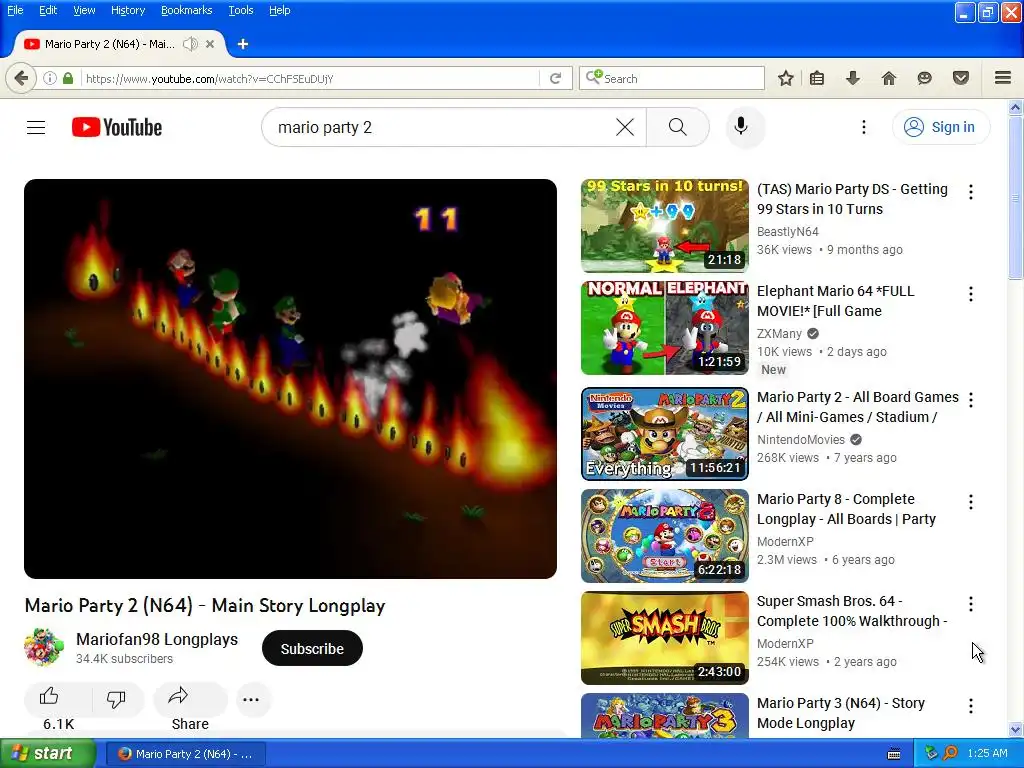Open options for Elephant Mario 64 video
Image resolution: width=1024 pixels, height=768 pixels.
pyautogui.click(x=970, y=294)
